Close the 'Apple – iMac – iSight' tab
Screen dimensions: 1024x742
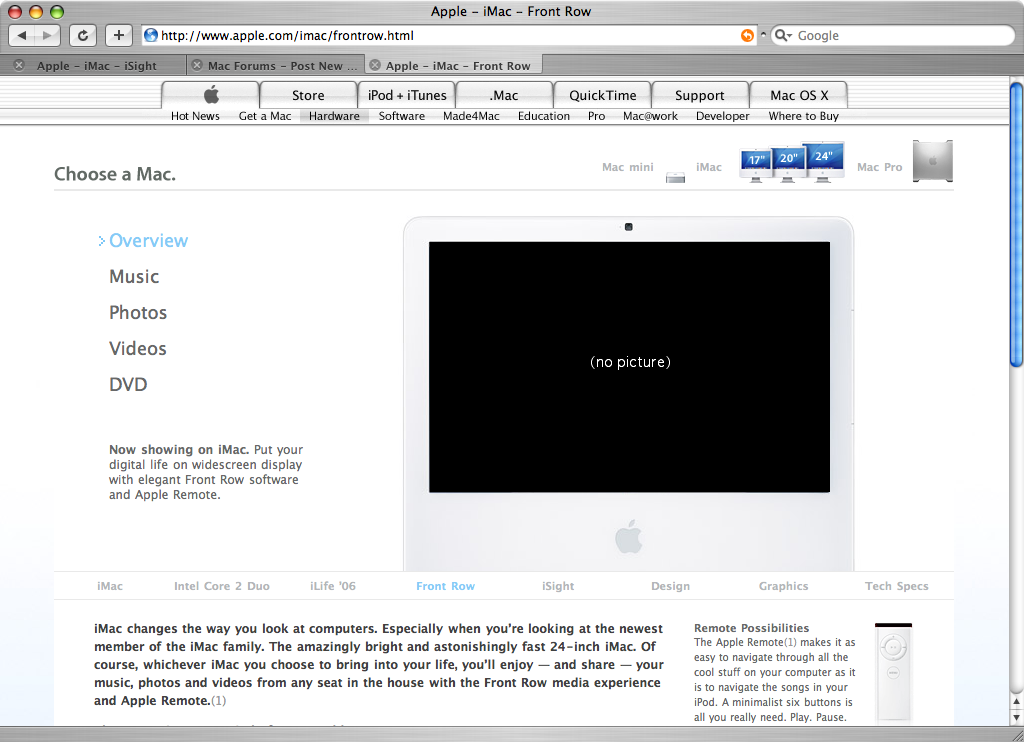[x=20, y=65]
